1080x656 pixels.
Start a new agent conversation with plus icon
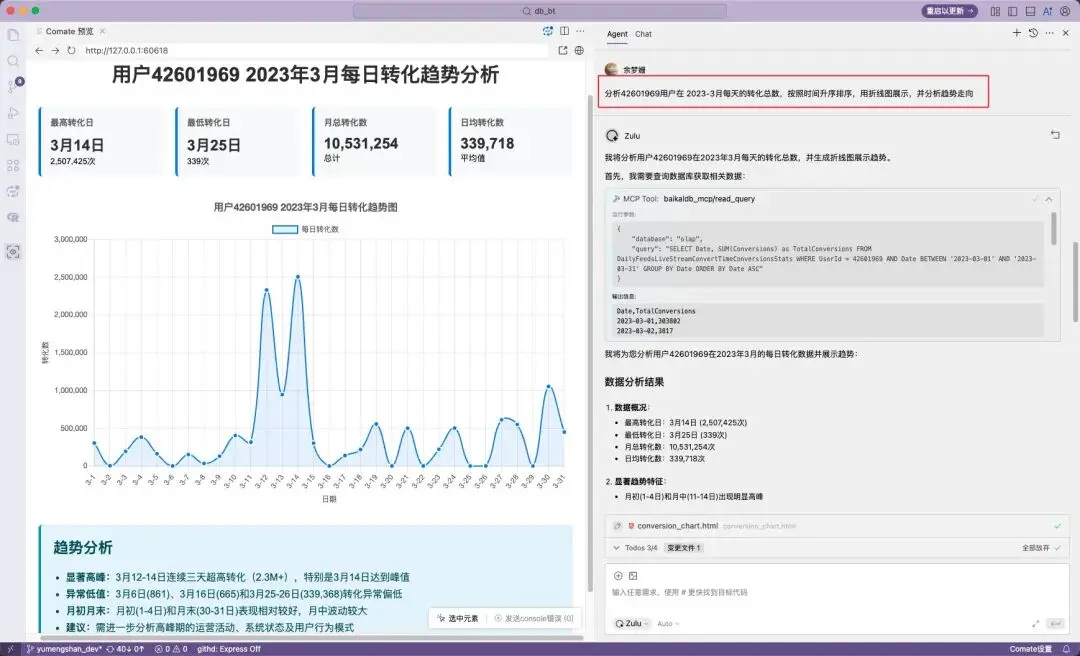1017,32
